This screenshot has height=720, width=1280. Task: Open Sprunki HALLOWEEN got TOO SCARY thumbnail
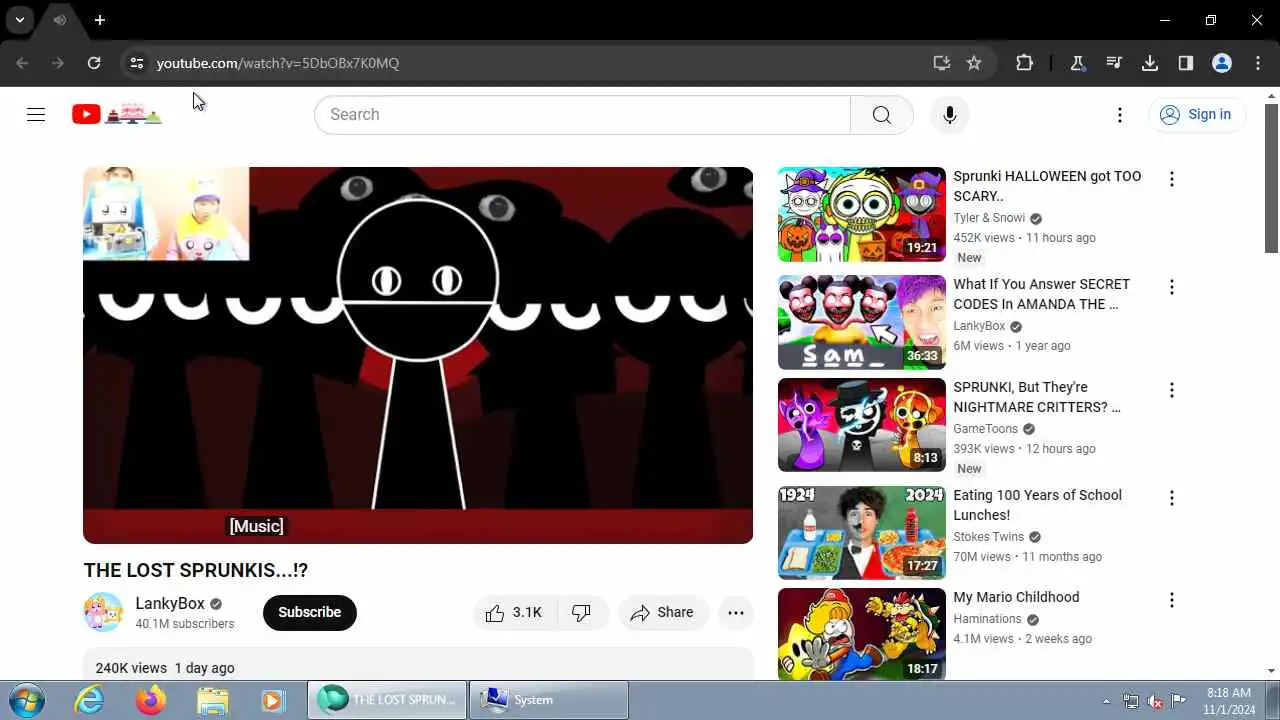[862, 214]
